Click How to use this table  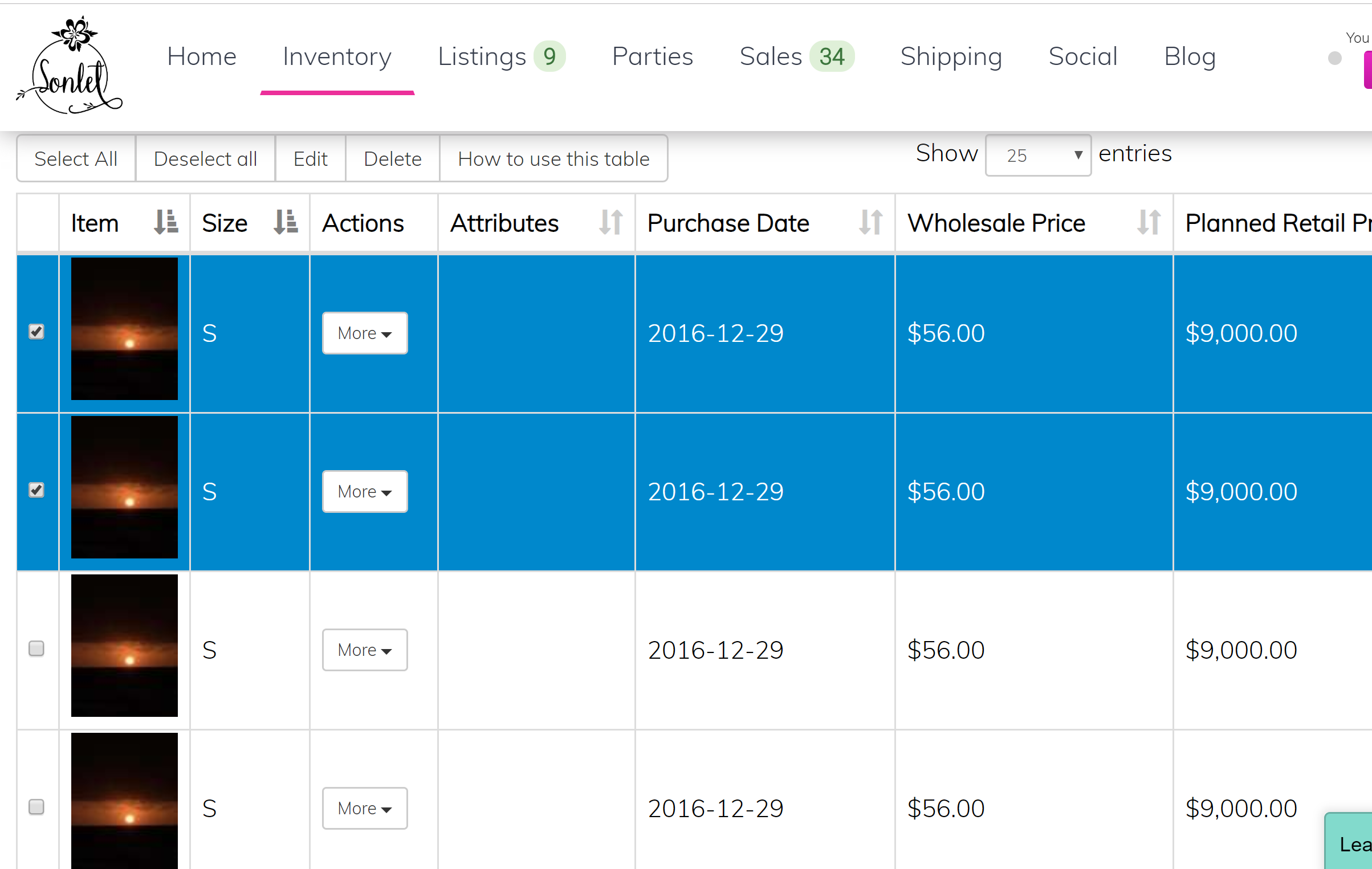pos(553,159)
